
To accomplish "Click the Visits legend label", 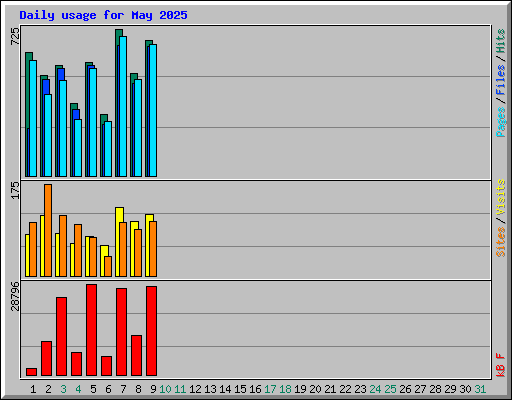I will tap(500, 197).
